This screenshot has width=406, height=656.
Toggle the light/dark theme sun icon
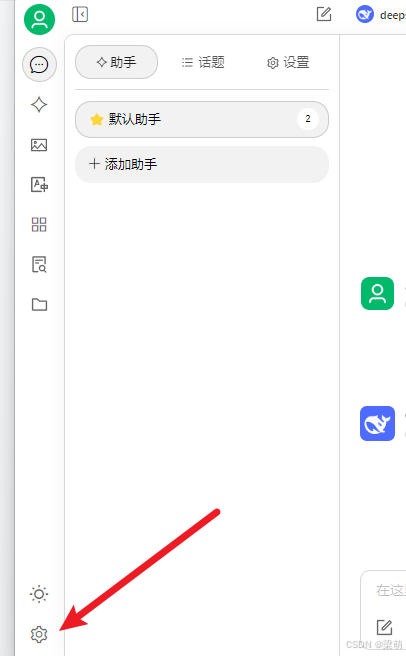coord(39,594)
